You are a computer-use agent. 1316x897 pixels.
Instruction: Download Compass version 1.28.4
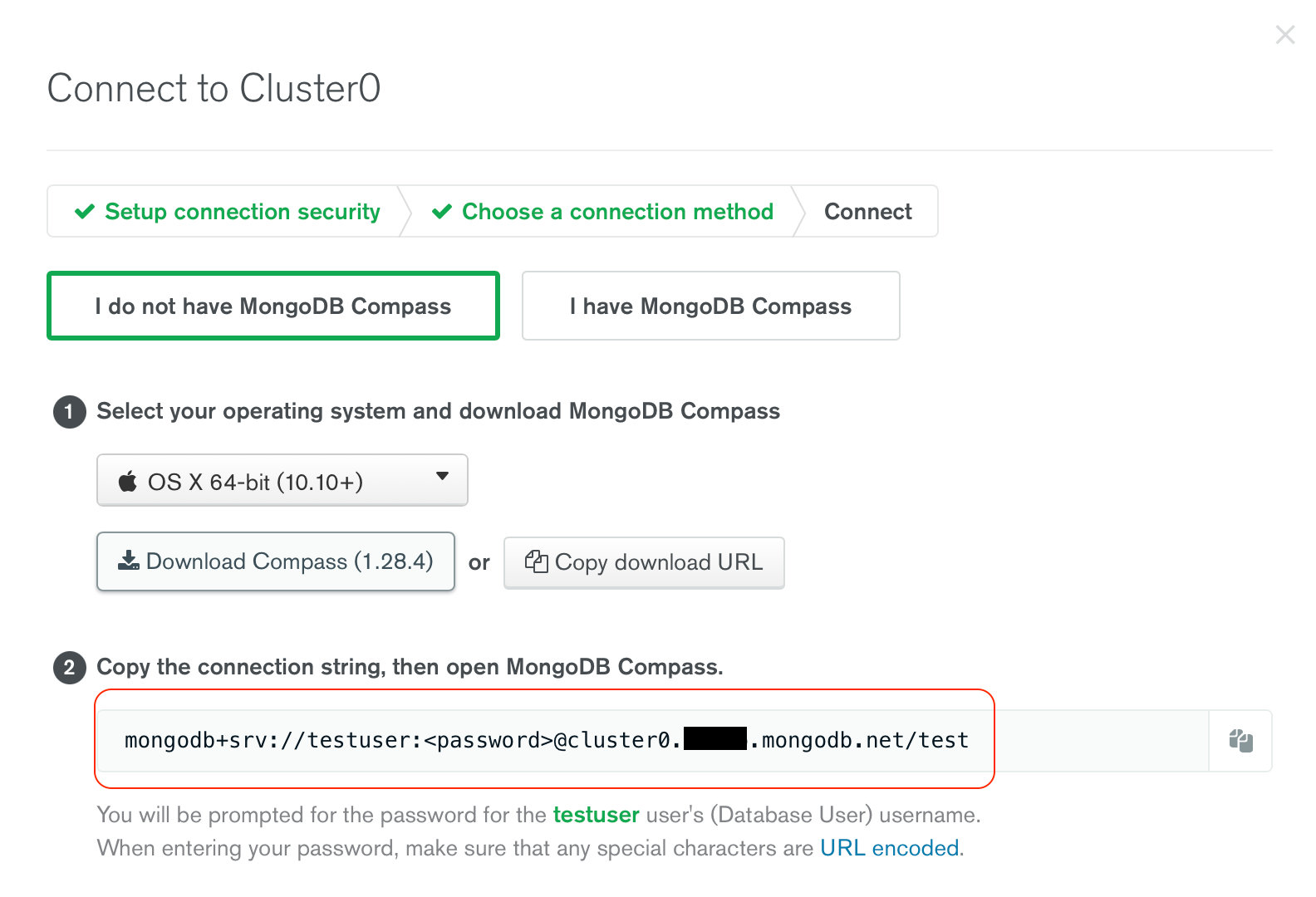[275, 561]
